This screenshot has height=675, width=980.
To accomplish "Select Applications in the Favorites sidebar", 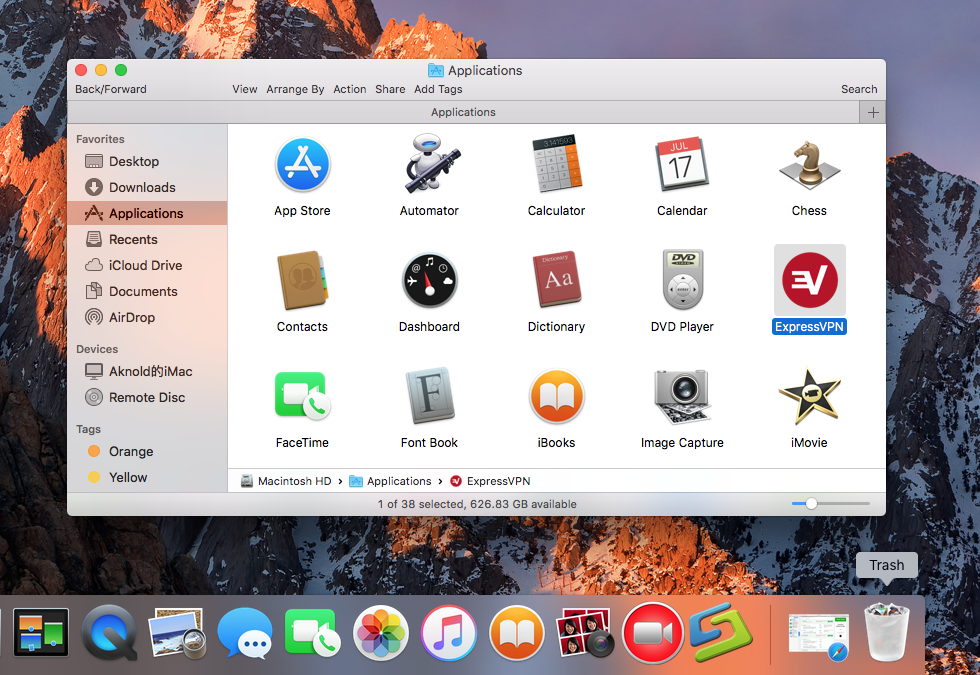I will coord(147,213).
